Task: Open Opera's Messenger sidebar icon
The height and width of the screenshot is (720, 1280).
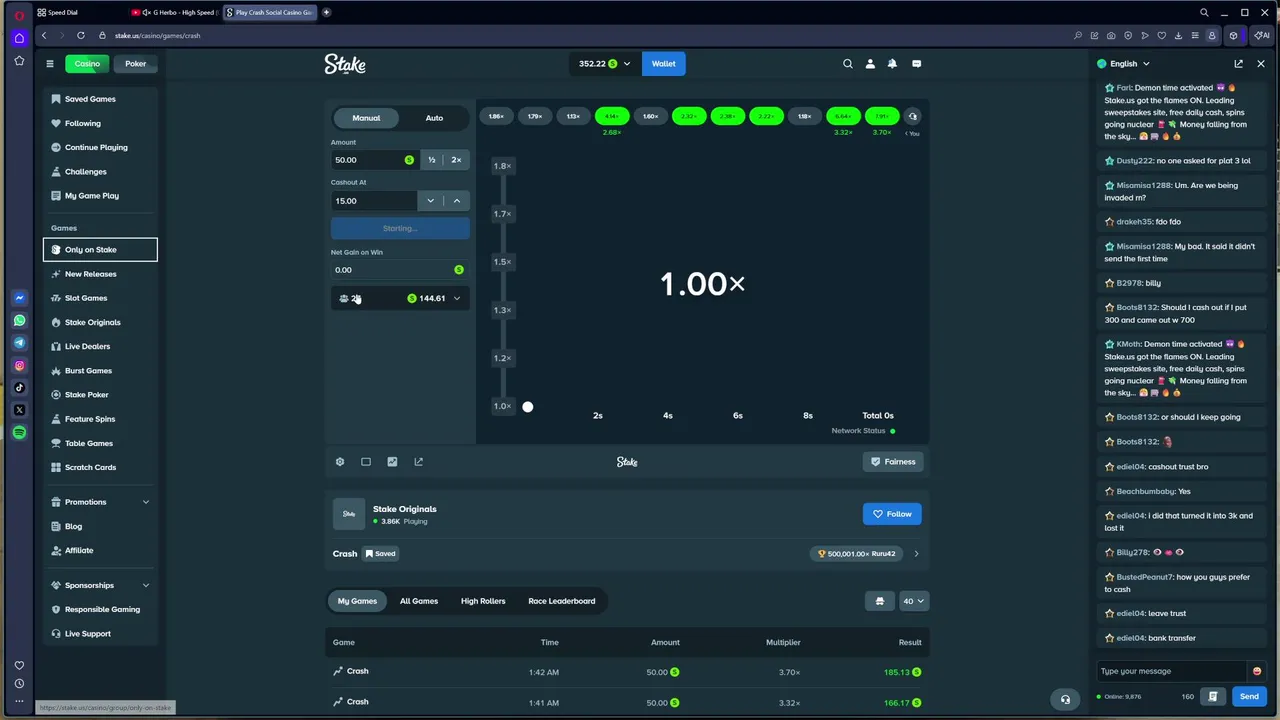Action: click(x=19, y=298)
